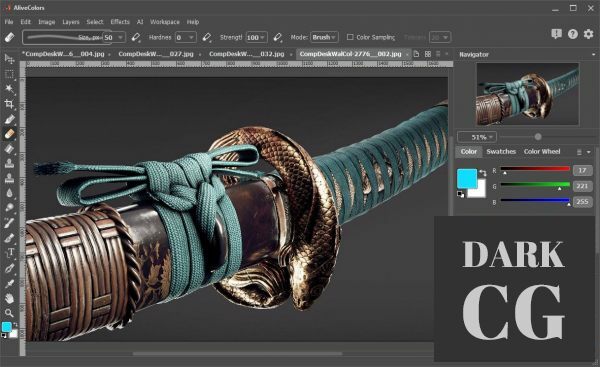Open the help question mark icon
The width and height of the screenshot is (600, 367).
[x=572, y=34]
